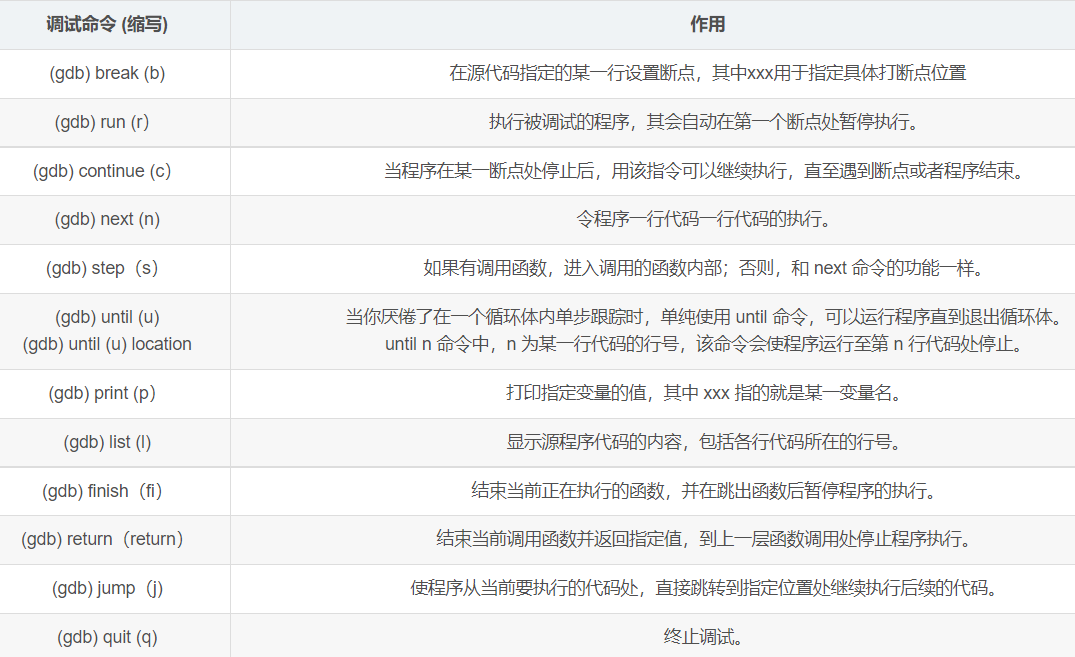
Task: Click the '作用' column header
Action: click(x=708, y=25)
